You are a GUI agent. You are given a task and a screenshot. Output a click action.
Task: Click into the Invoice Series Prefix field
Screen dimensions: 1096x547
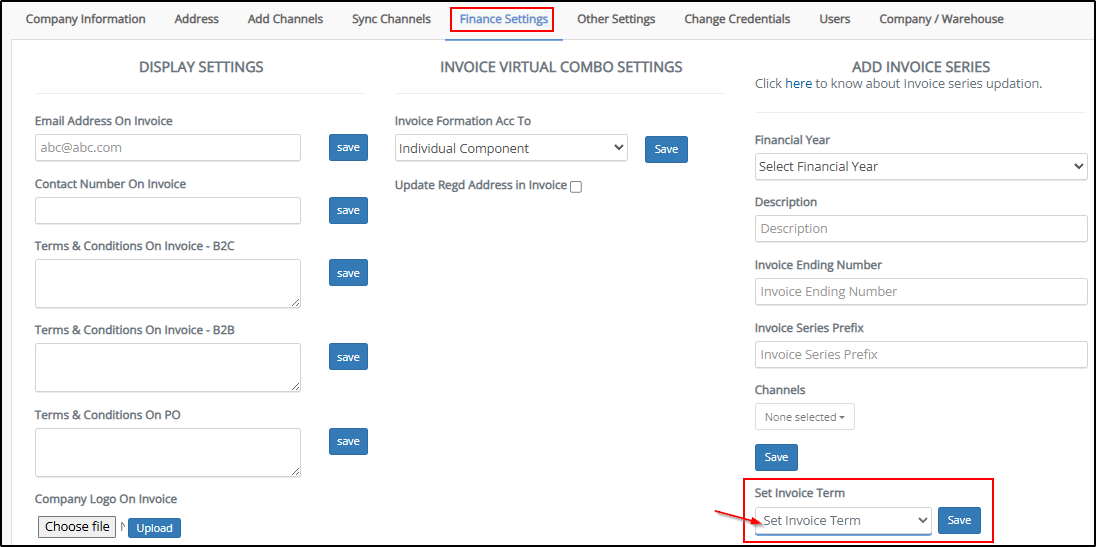[920, 354]
